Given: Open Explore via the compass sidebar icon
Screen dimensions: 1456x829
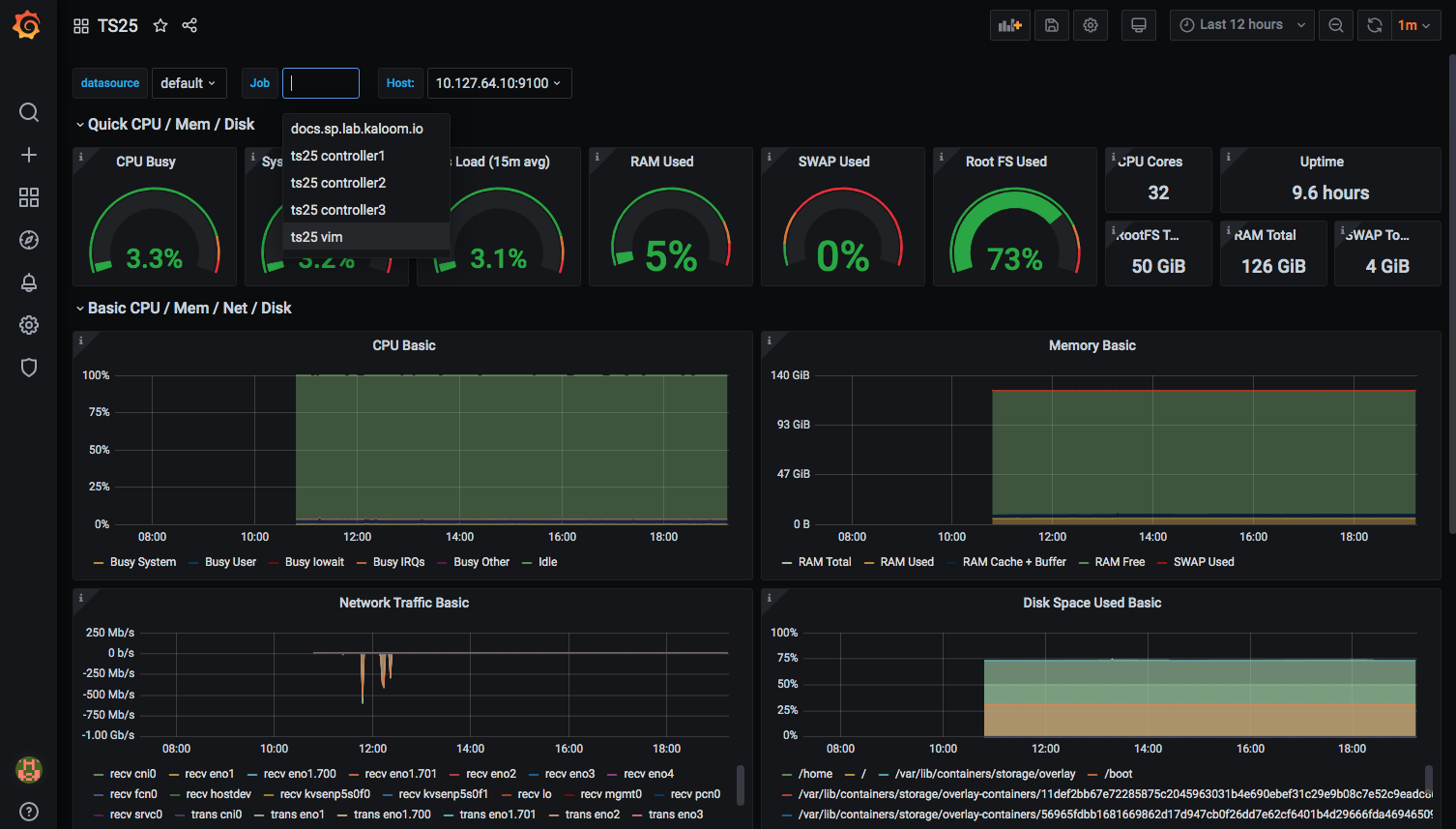Looking at the screenshot, I should pyautogui.click(x=29, y=240).
